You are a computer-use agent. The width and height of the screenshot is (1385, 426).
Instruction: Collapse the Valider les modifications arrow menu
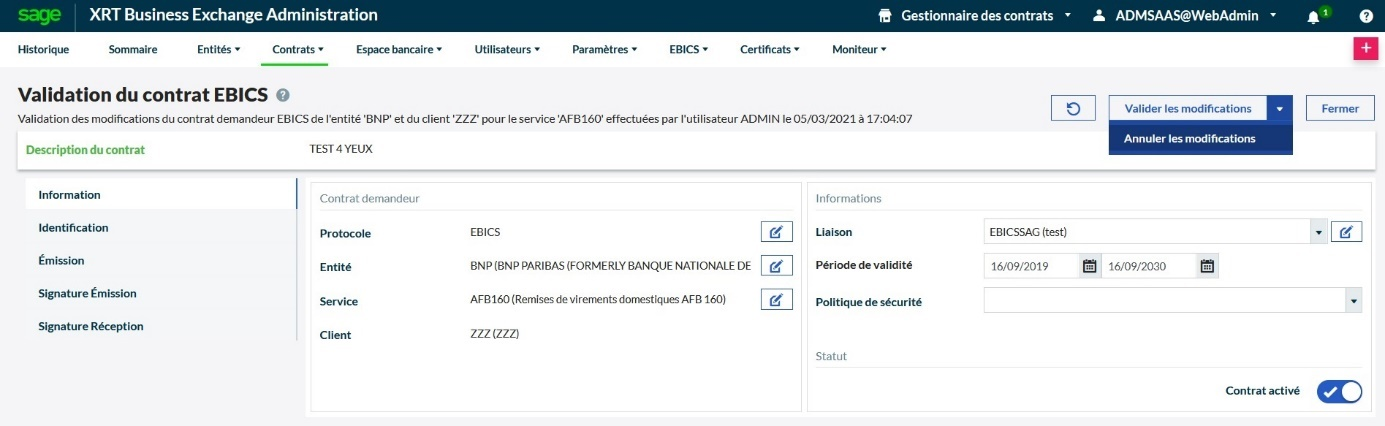pos(1280,109)
